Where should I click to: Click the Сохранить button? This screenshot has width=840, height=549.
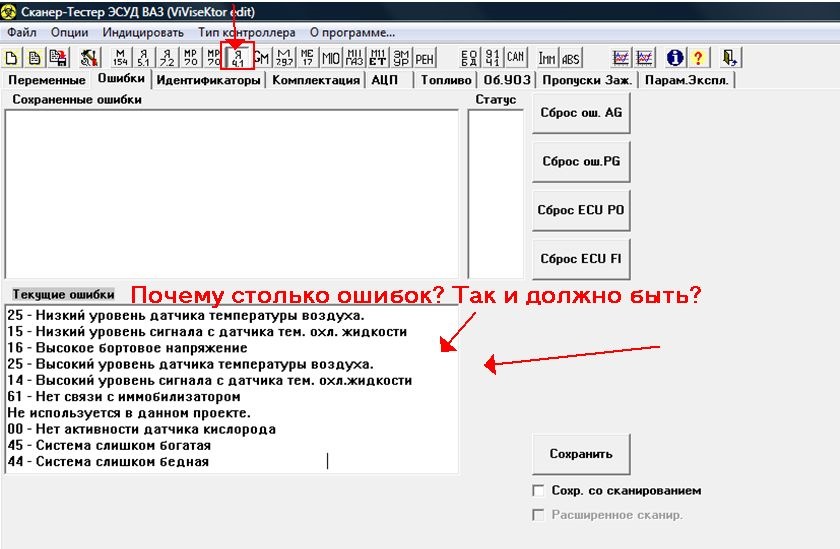pos(581,454)
